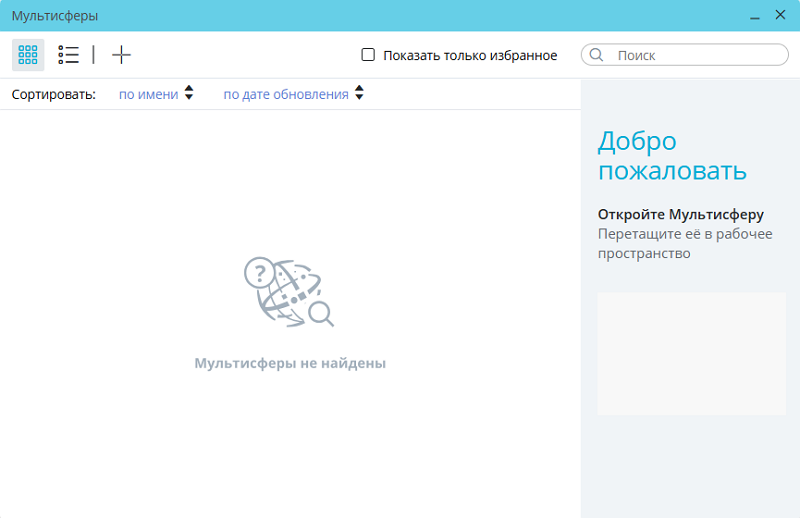This screenshot has height=518, width=800.
Task: Close the Мультисферы window
Action: [780, 16]
